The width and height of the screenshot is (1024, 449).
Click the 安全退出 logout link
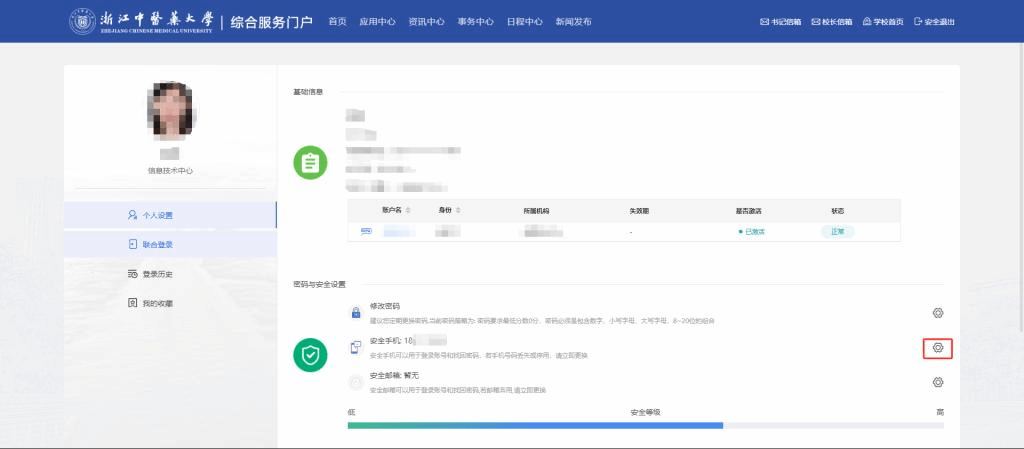tap(934, 21)
